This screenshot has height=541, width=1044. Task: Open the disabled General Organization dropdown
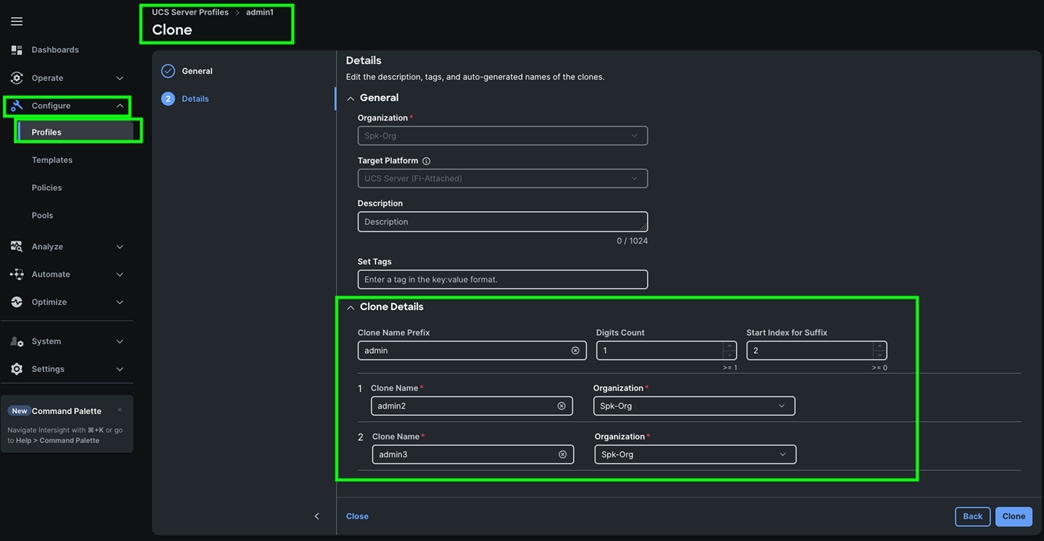(503, 136)
